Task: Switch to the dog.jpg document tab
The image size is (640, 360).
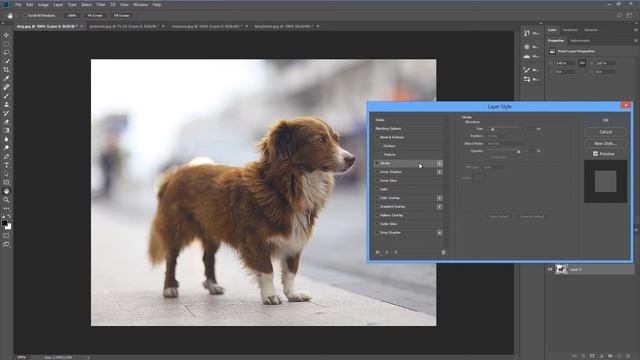Action: tap(47, 26)
